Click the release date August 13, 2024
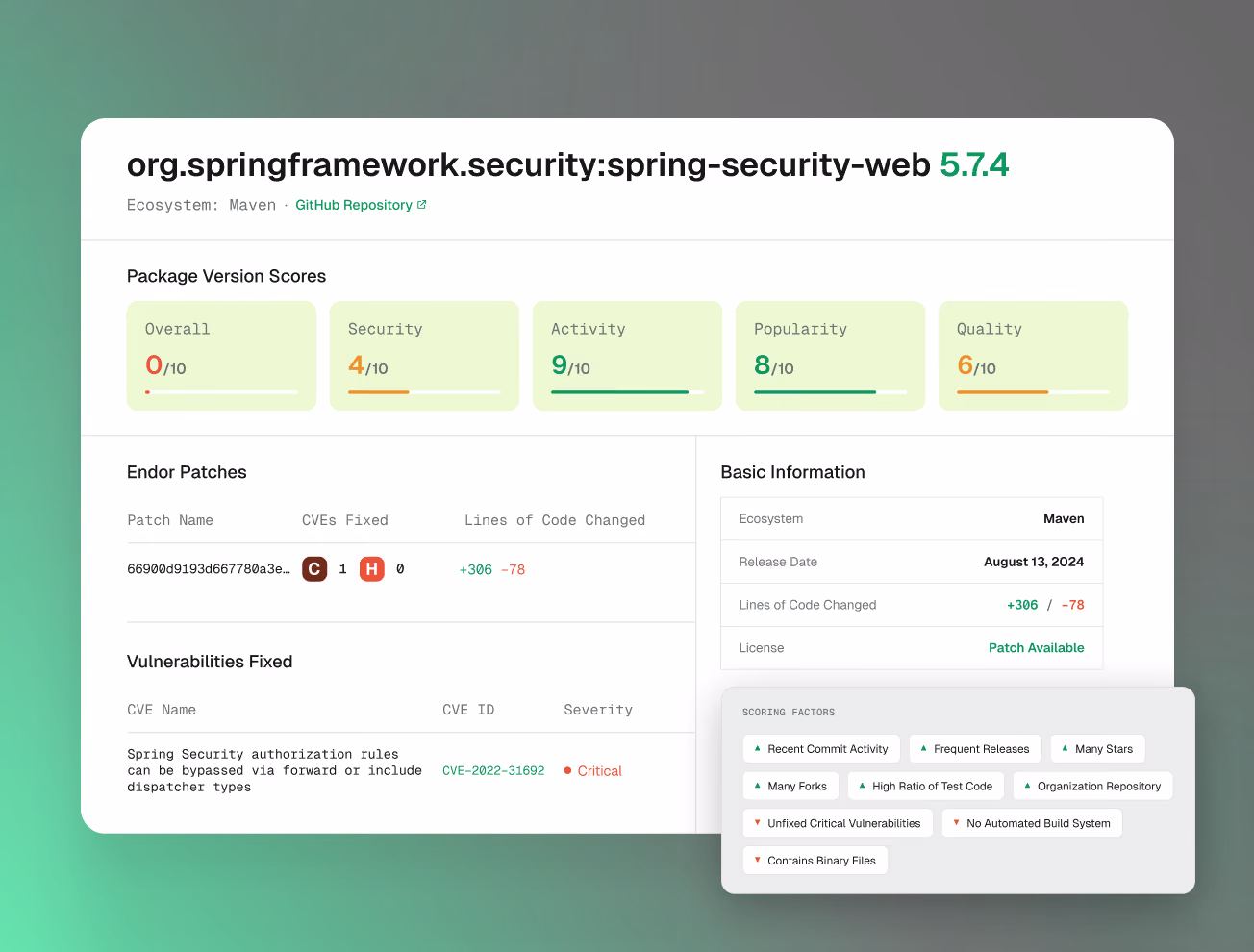Screen dimensions: 1254x952 pyautogui.click(x=1034, y=562)
